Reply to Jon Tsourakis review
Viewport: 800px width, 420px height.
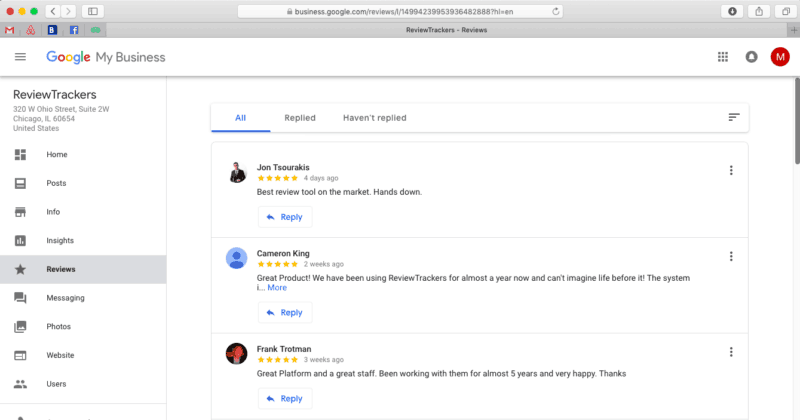285,217
